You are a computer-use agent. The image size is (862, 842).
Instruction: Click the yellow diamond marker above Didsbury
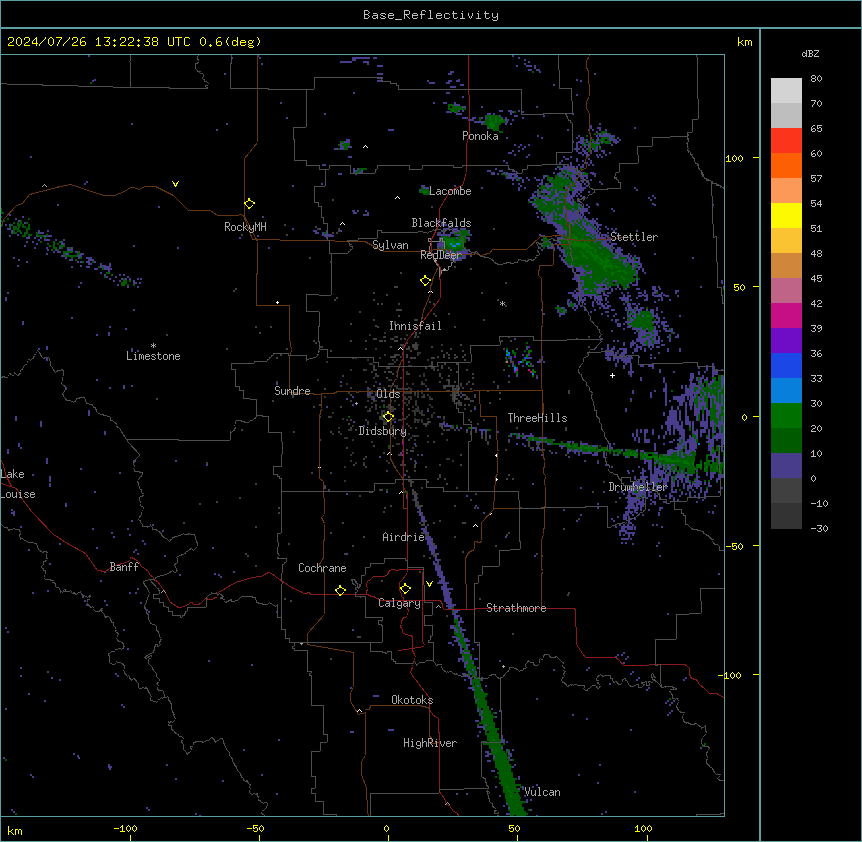coord(388,417)
